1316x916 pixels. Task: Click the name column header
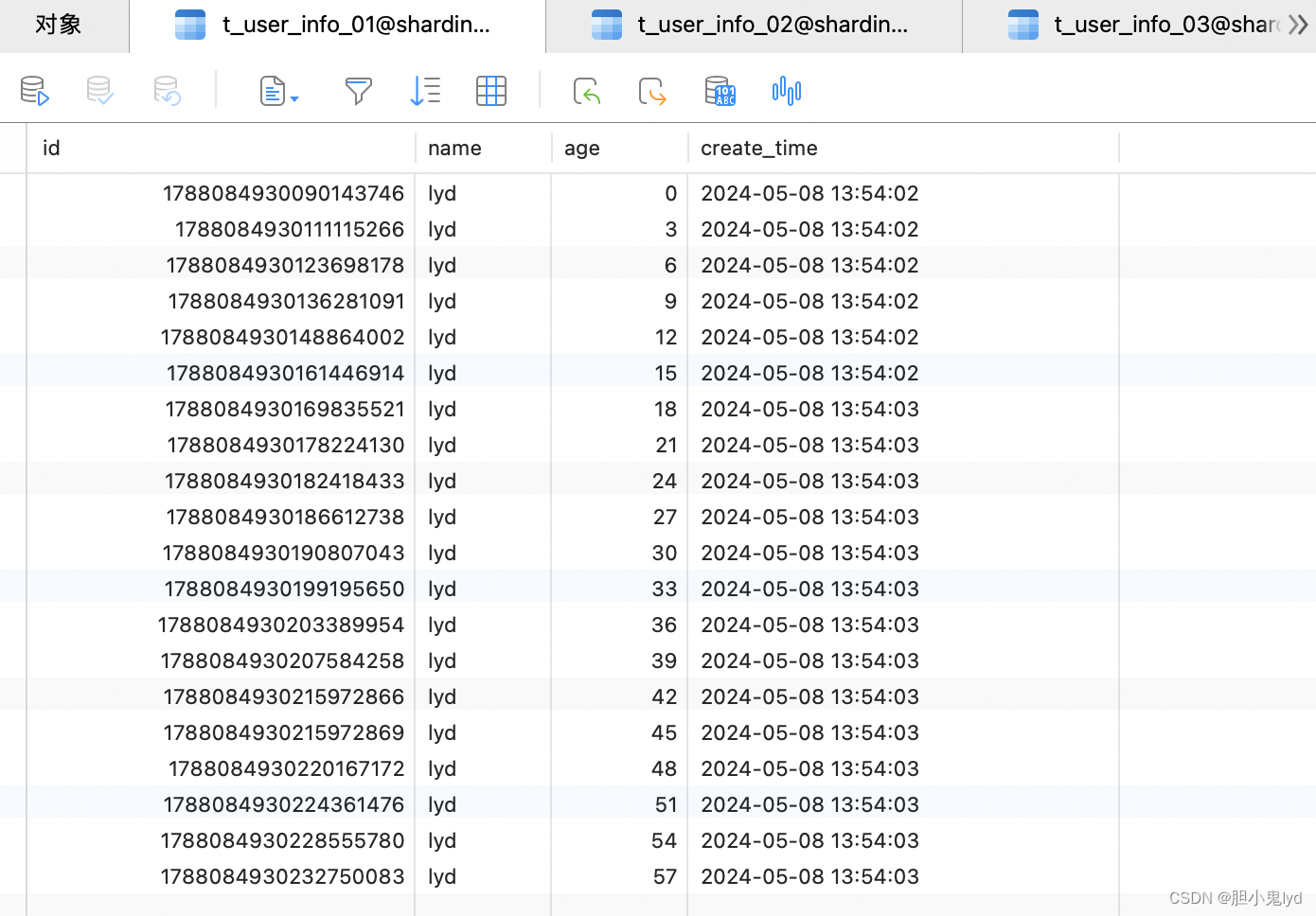483,148
